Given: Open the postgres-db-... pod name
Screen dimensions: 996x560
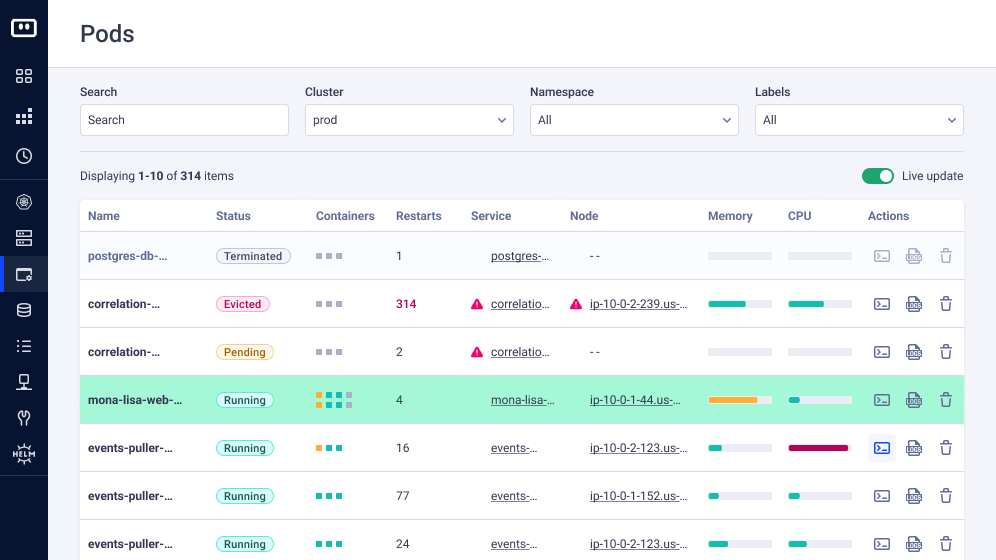Looking at the screenshot, I should pos(127,256).
